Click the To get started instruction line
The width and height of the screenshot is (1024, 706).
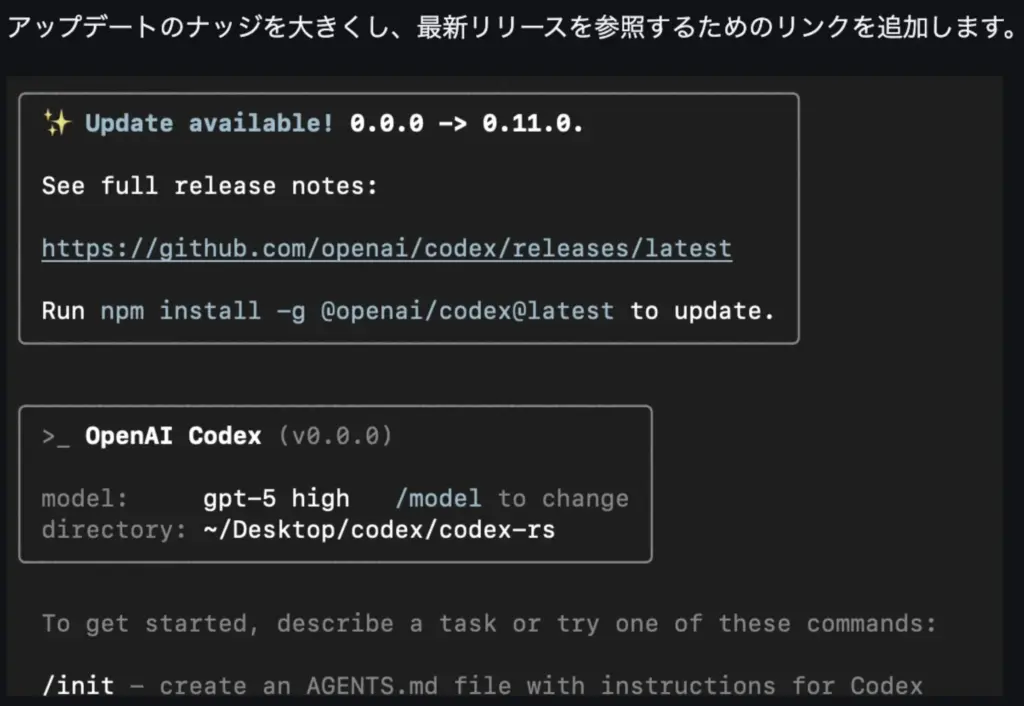[x=489, y=624]
